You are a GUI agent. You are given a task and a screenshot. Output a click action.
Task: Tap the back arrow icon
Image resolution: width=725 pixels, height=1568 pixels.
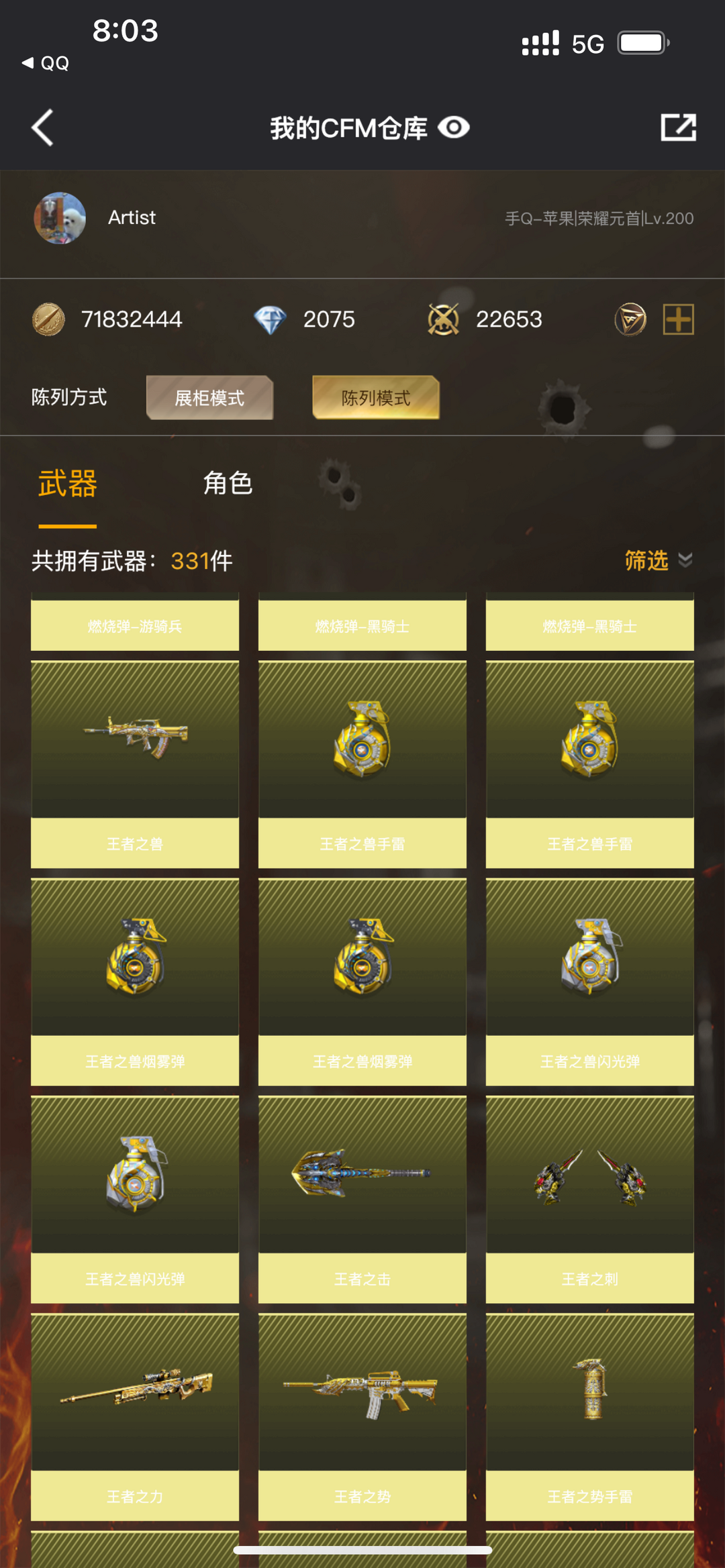42,127
